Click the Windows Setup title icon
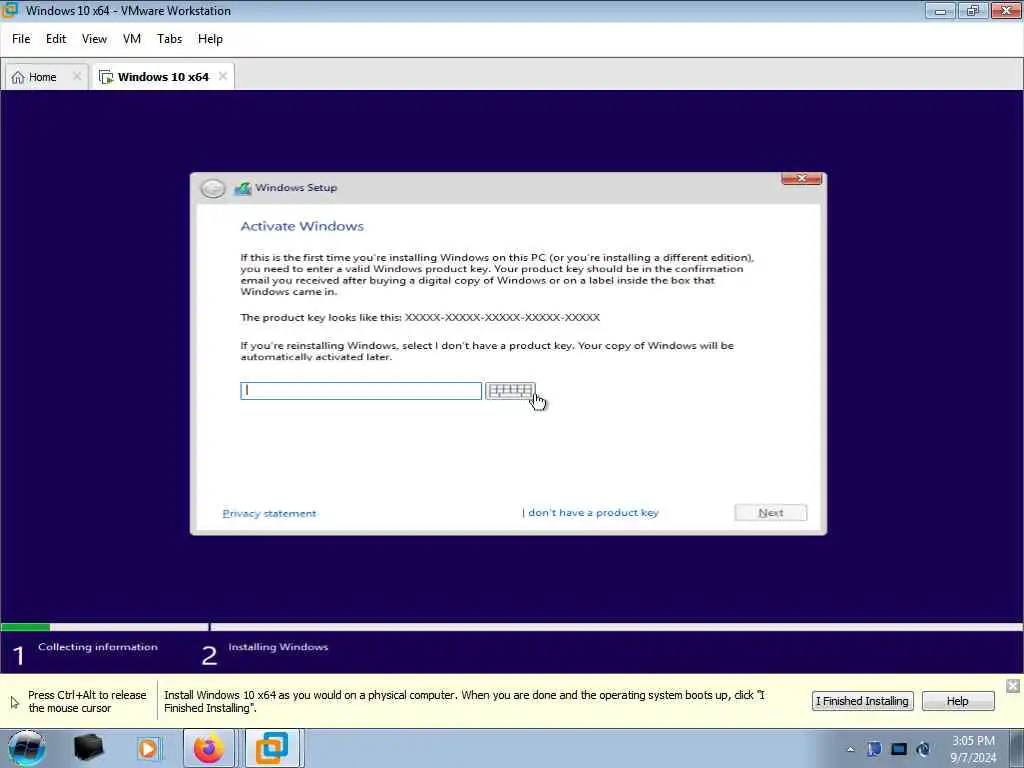1024x768 pixels. pos(243,188)
